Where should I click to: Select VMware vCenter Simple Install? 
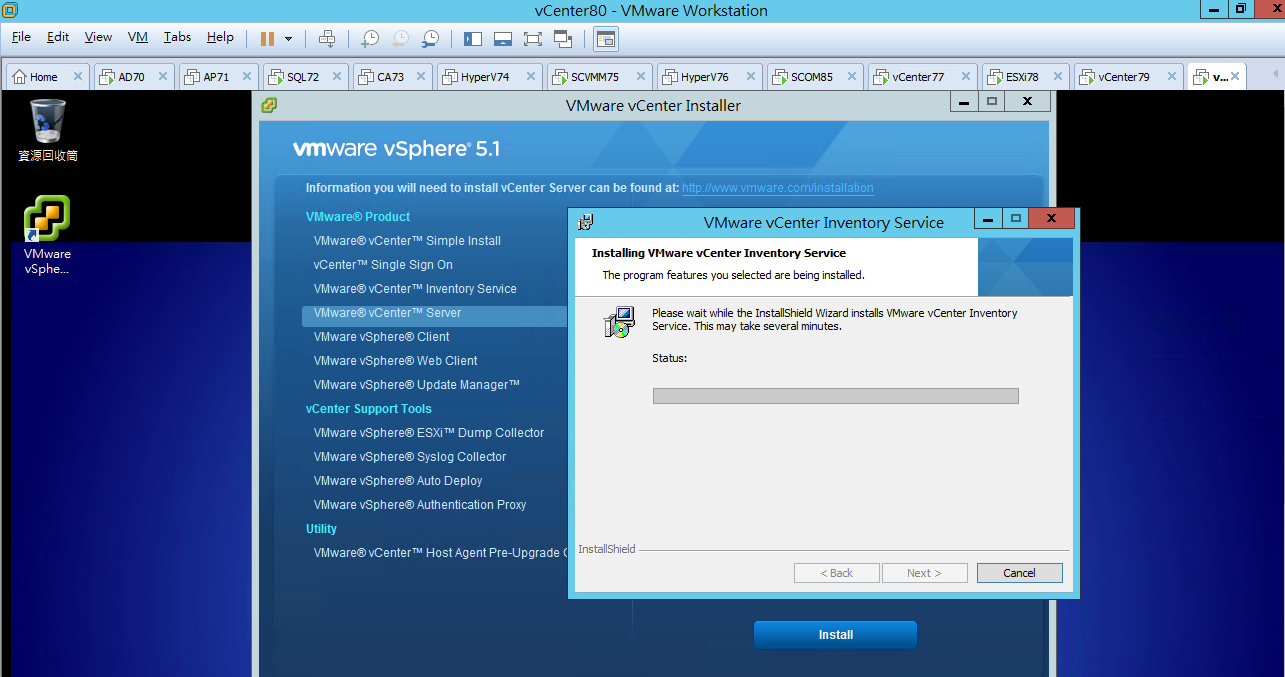click(x=407, y=241)
